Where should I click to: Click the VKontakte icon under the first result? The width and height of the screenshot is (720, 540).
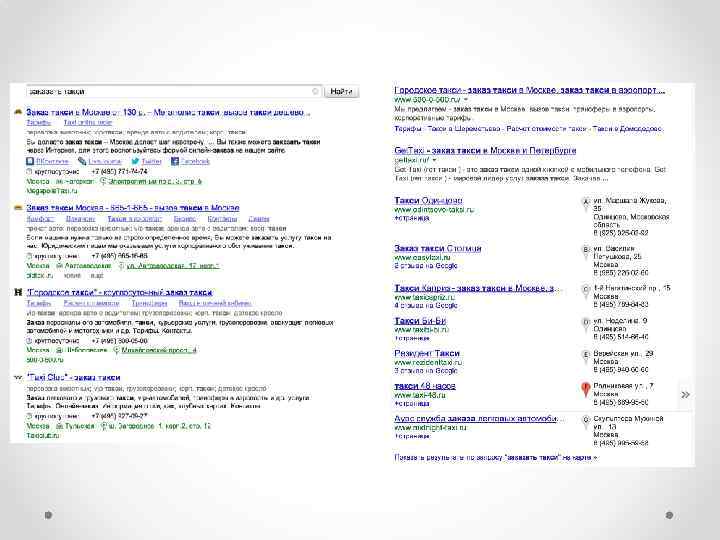coord(30,161)
